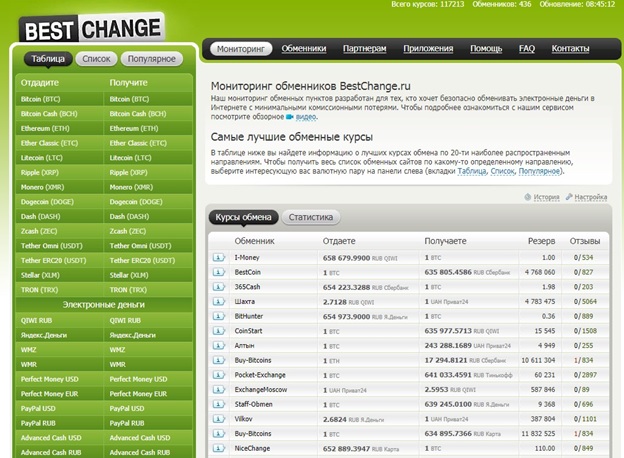Screen dimensions: 624x458
Task: Click info icon beside Шахта exchanger
Action: 218,302
